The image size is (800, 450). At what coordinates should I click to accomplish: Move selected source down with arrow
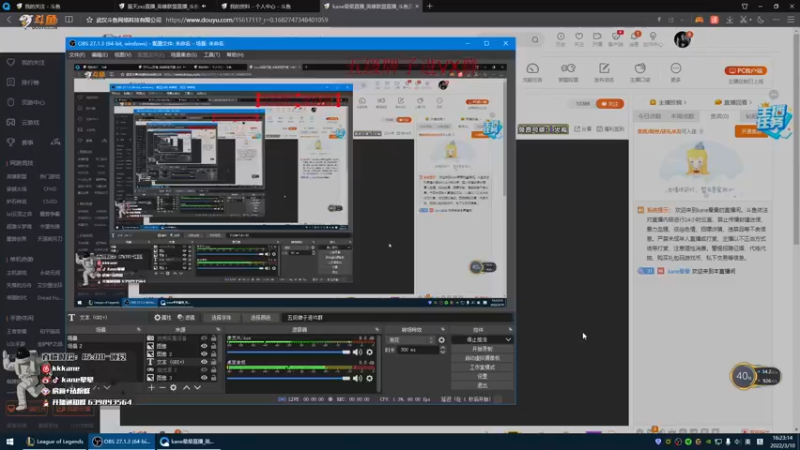click(x=197, y=388)
